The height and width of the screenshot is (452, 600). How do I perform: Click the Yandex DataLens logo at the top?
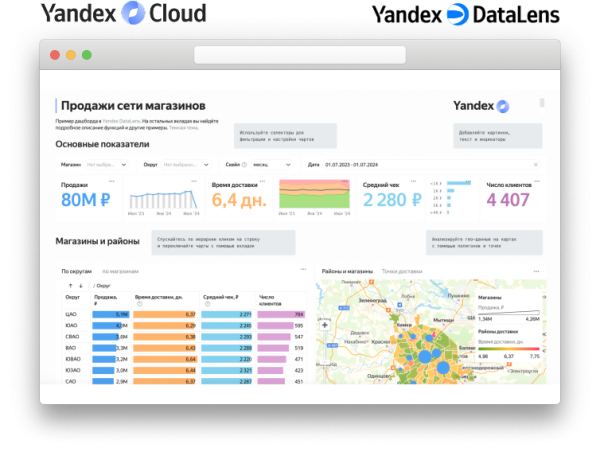(x=466, y=15)
